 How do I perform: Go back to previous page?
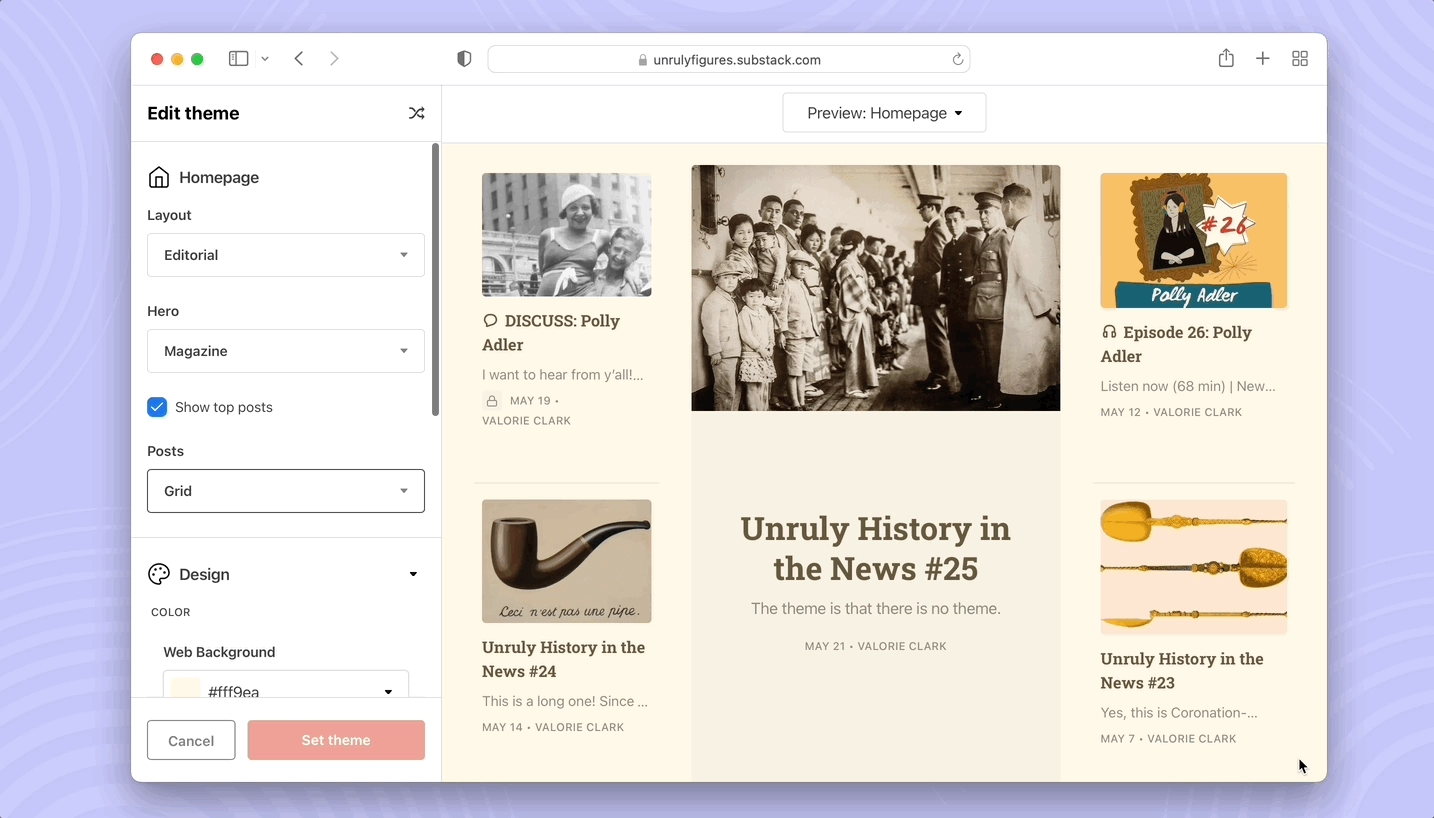click(299, 59)
